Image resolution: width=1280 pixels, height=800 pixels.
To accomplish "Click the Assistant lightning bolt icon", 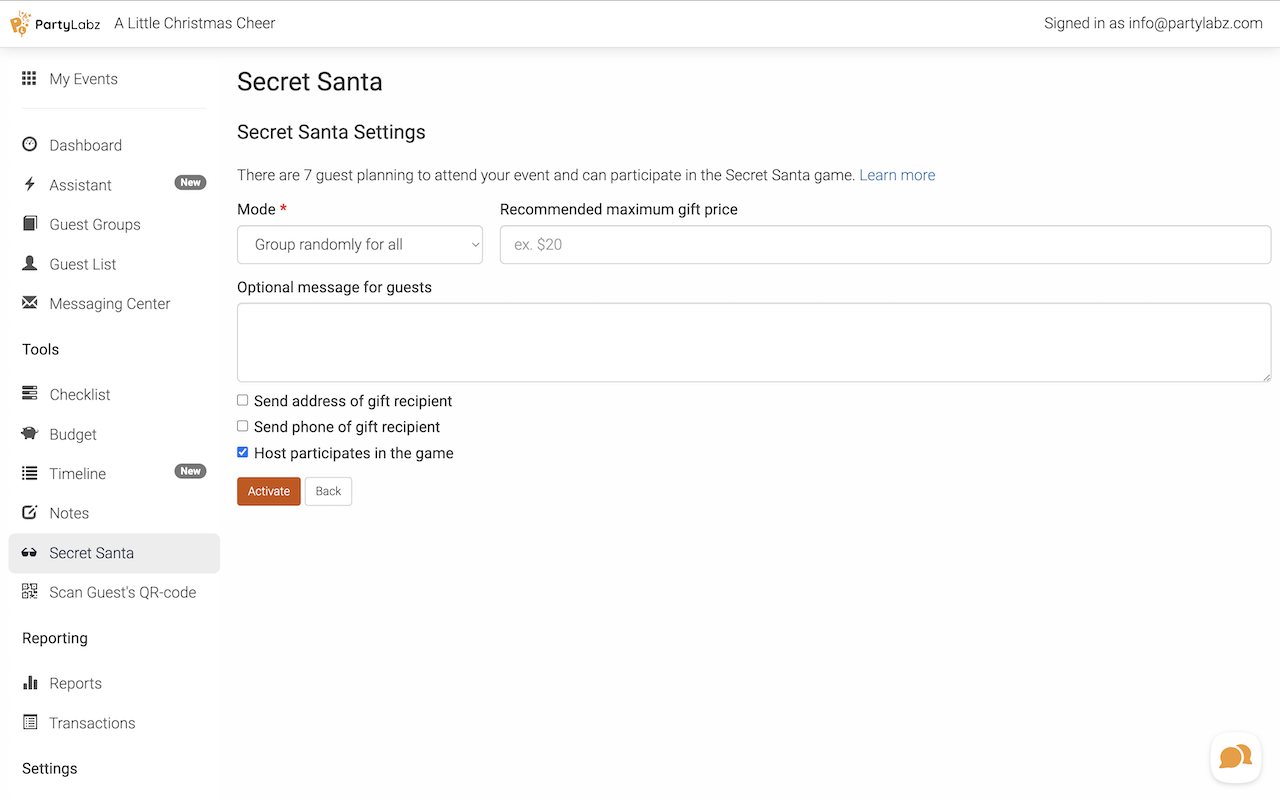I will (30, 185).
